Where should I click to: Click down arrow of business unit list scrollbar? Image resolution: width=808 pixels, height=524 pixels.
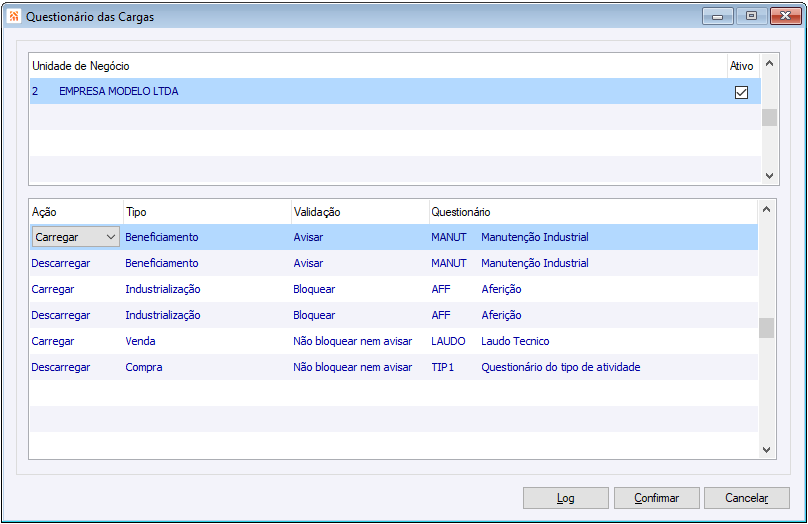769,176
